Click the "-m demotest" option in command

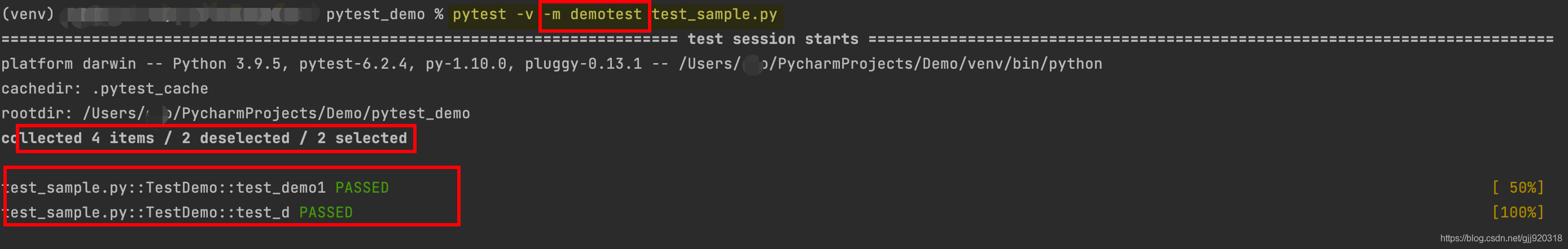(x=593, y=15)
